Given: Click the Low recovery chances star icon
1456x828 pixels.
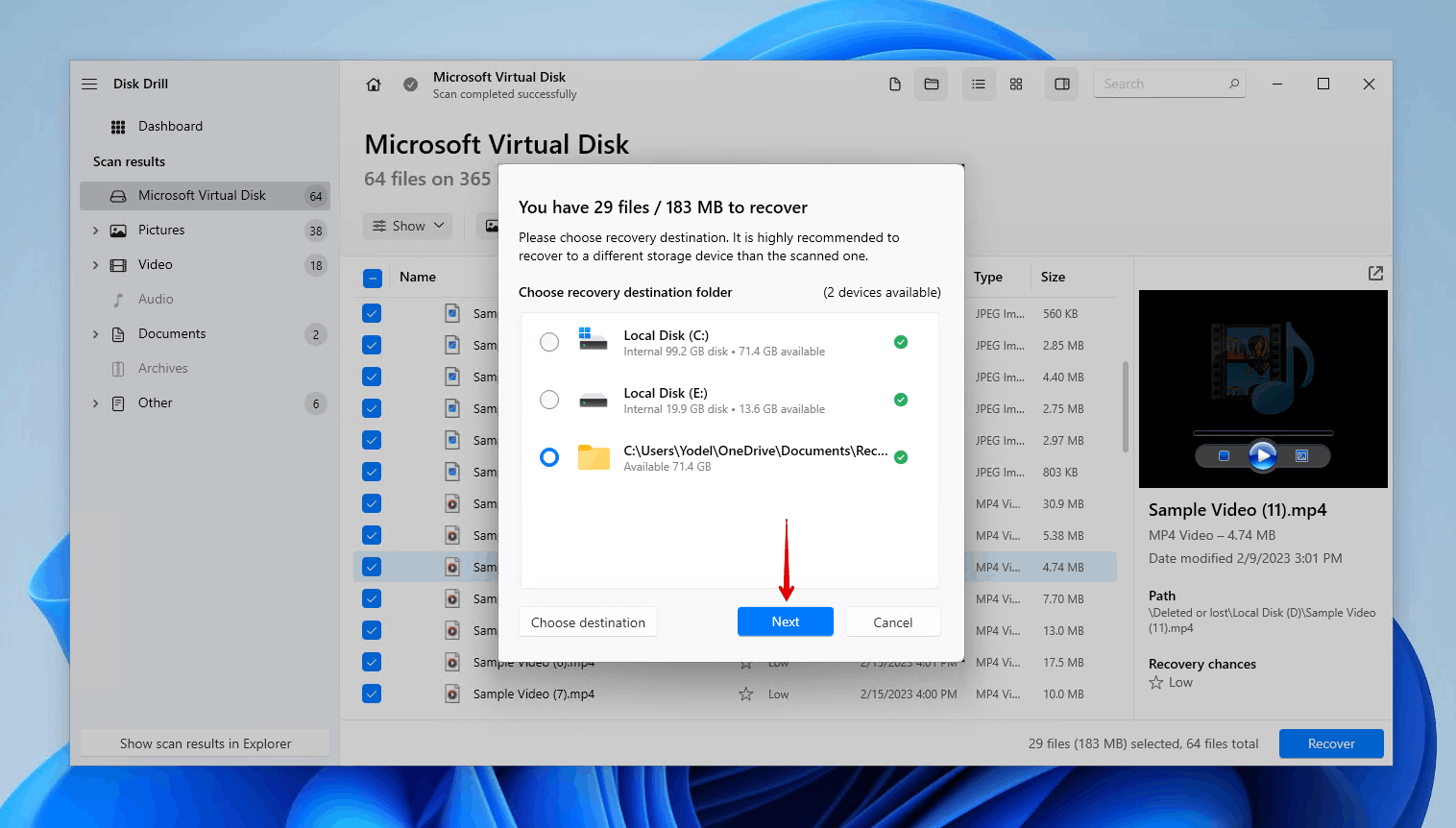Looking at the screenshot, I should [1156, 682].
